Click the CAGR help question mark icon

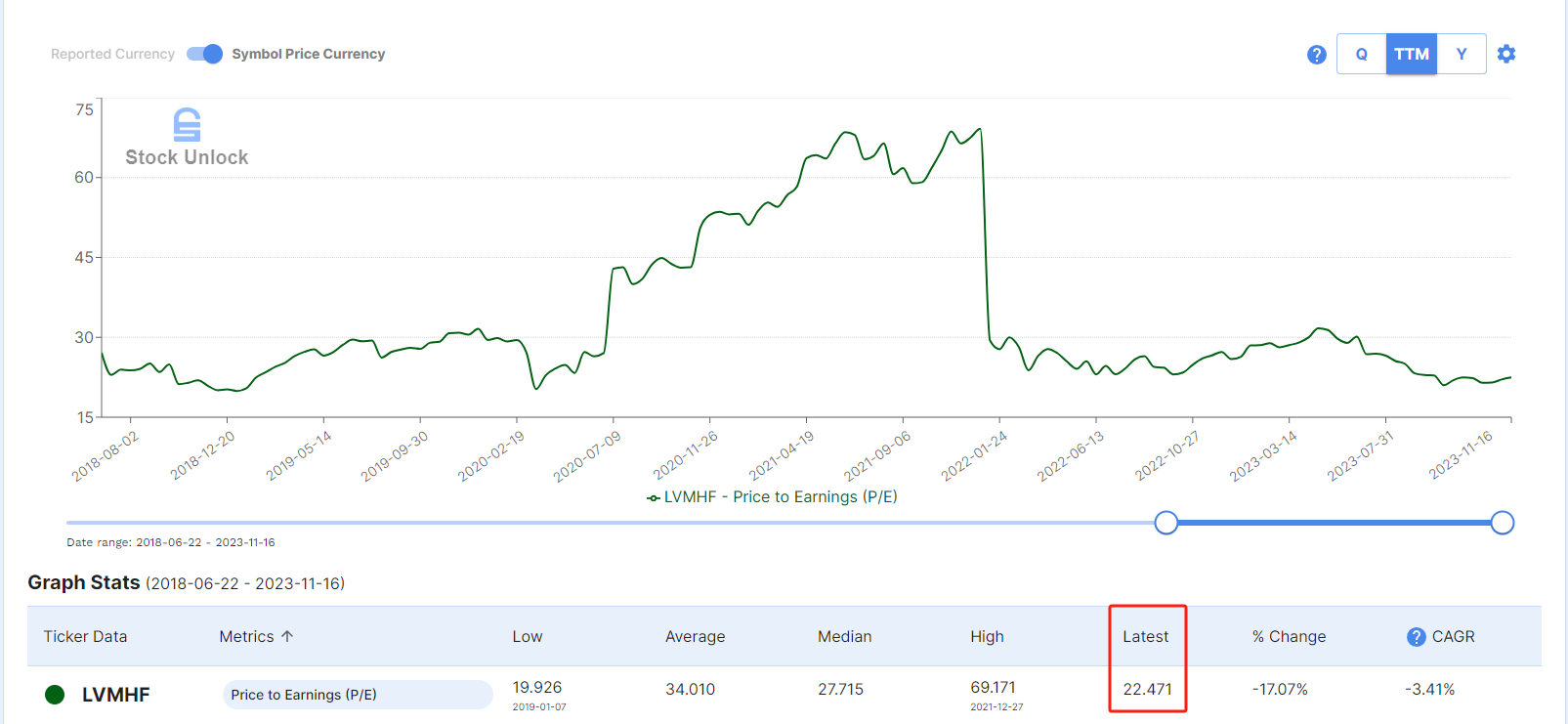pyautogui.click(x=1416, y=637)
